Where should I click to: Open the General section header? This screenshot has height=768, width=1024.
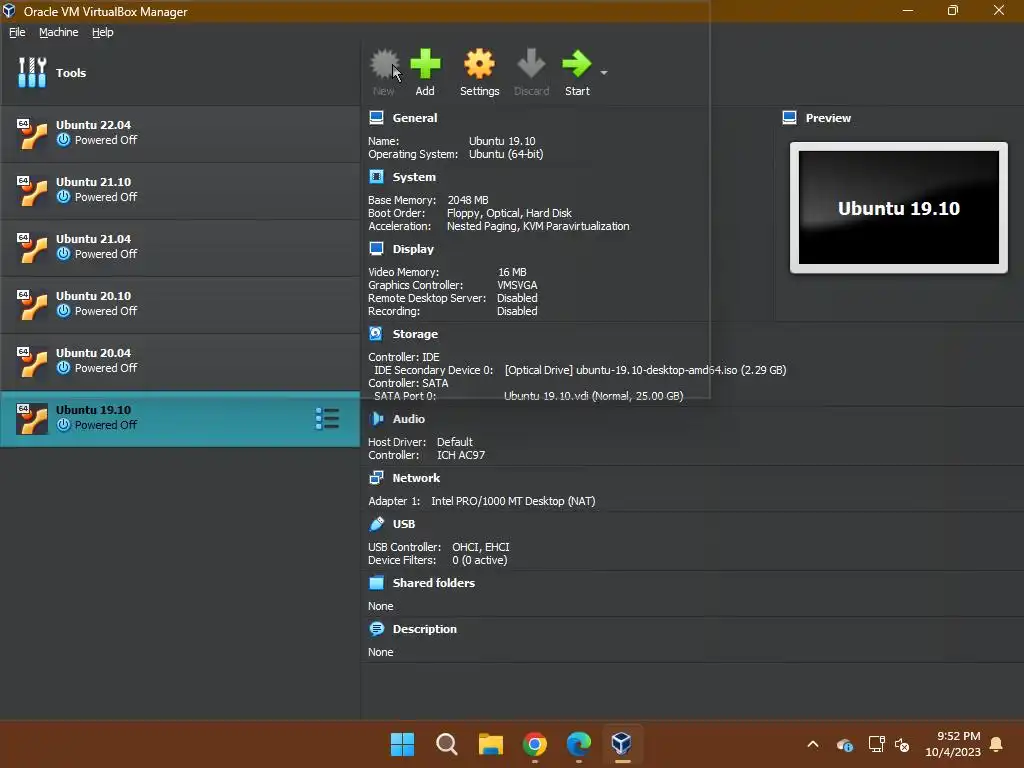click(x=415, y=118)
